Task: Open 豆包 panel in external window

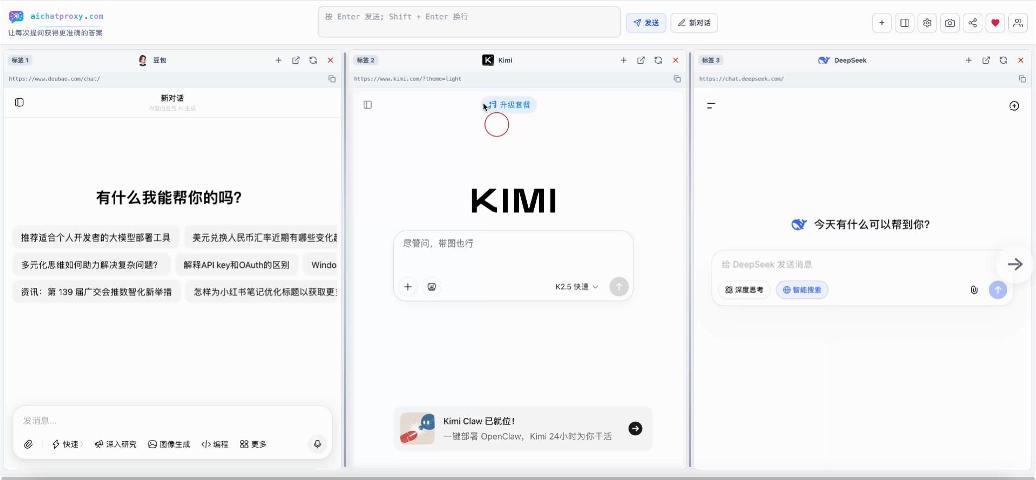Action: click(x=295, y=60)
